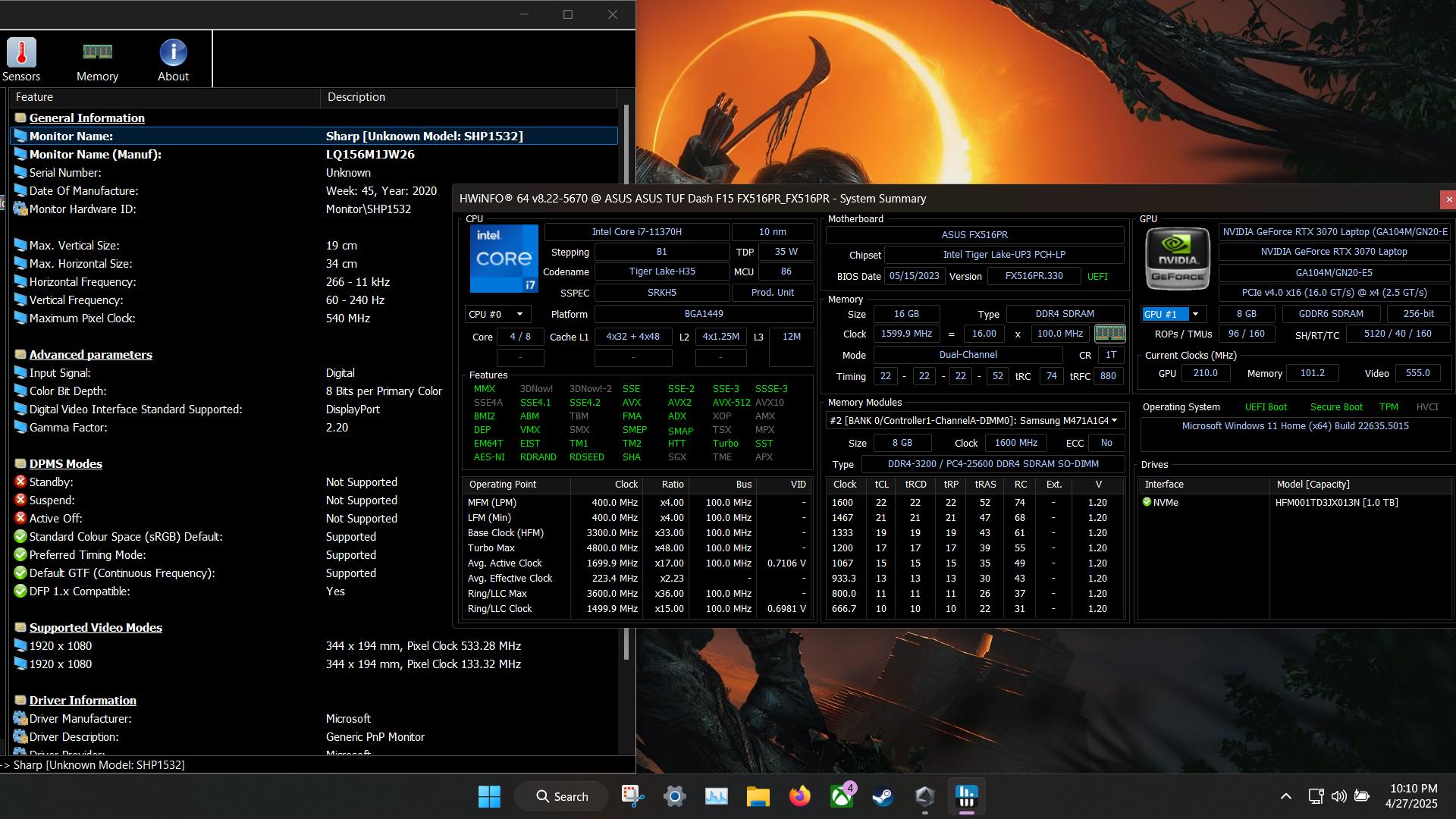Image resolution: width=1456 pixels, height=819 pixels.
Task: Open the About toolbar icon
Action: coord(173,59)
